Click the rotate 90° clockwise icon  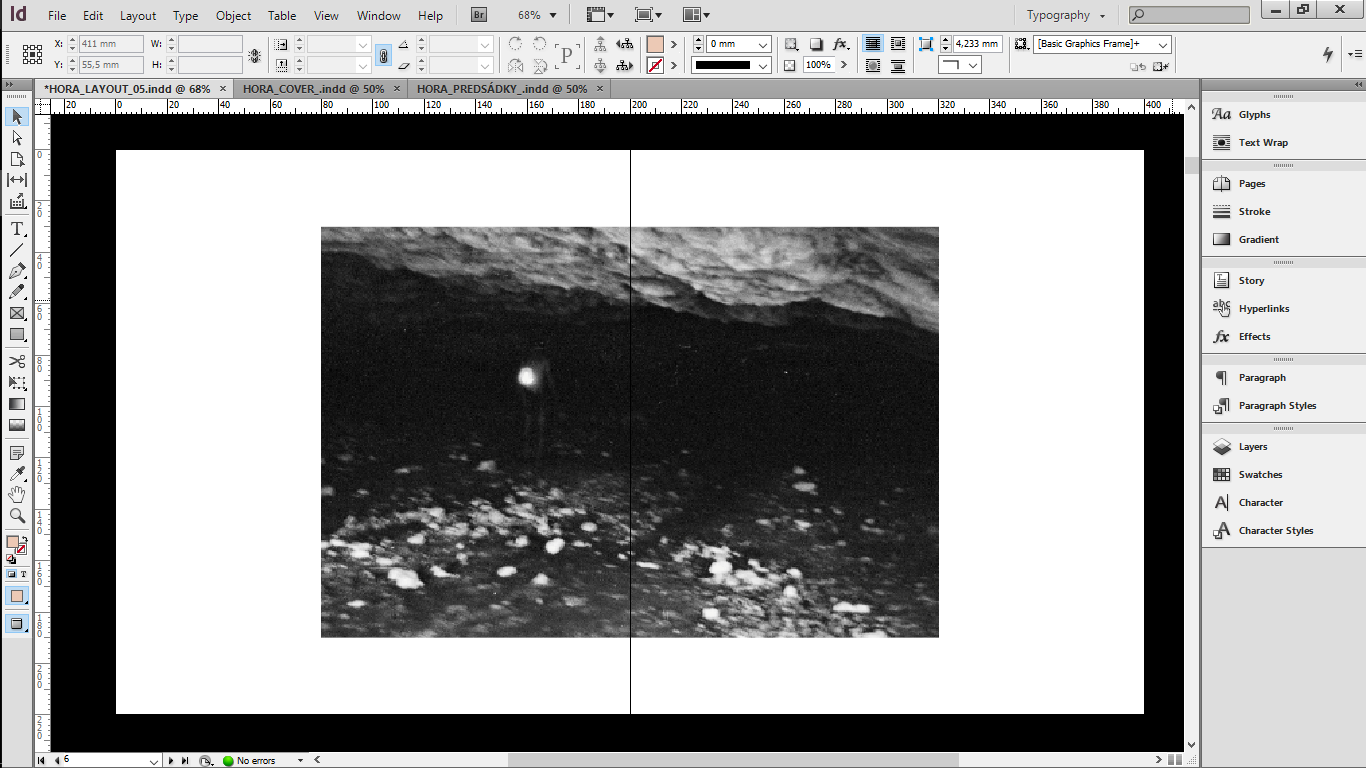pyautogui.click(x=515, y=44)
